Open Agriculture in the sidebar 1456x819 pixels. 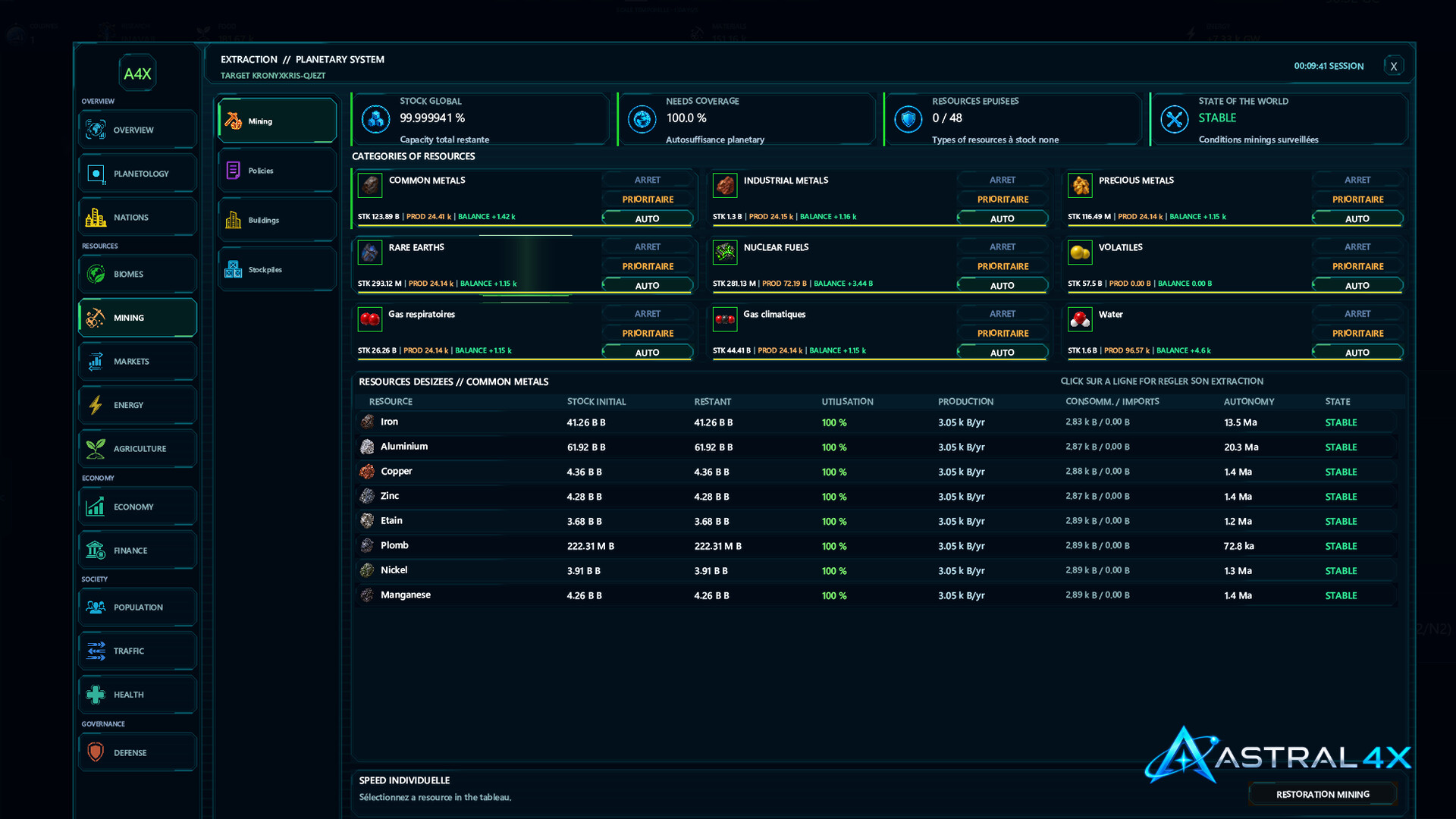click(x=137, y=448)
